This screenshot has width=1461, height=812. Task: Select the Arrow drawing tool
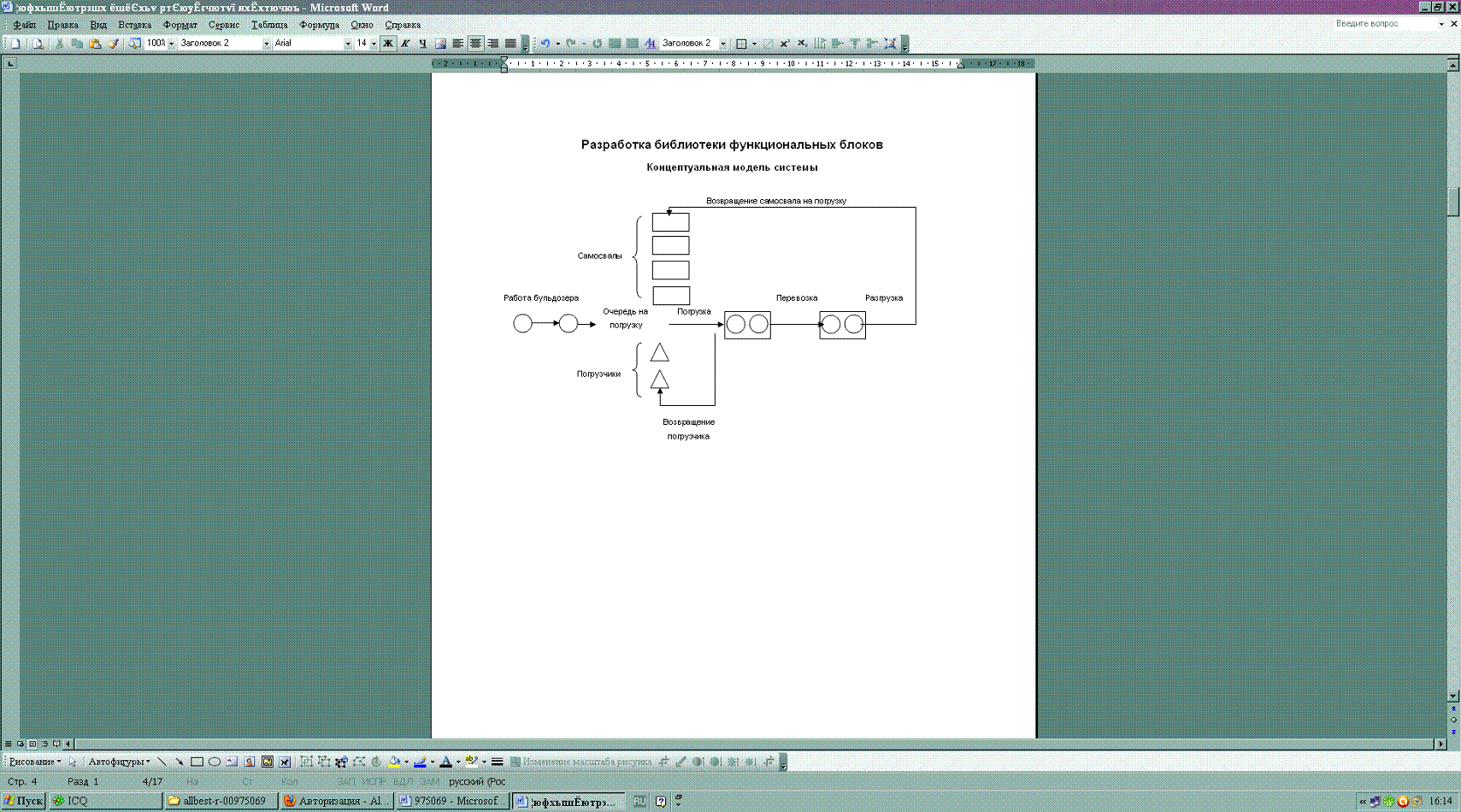[x=180, y=762]
